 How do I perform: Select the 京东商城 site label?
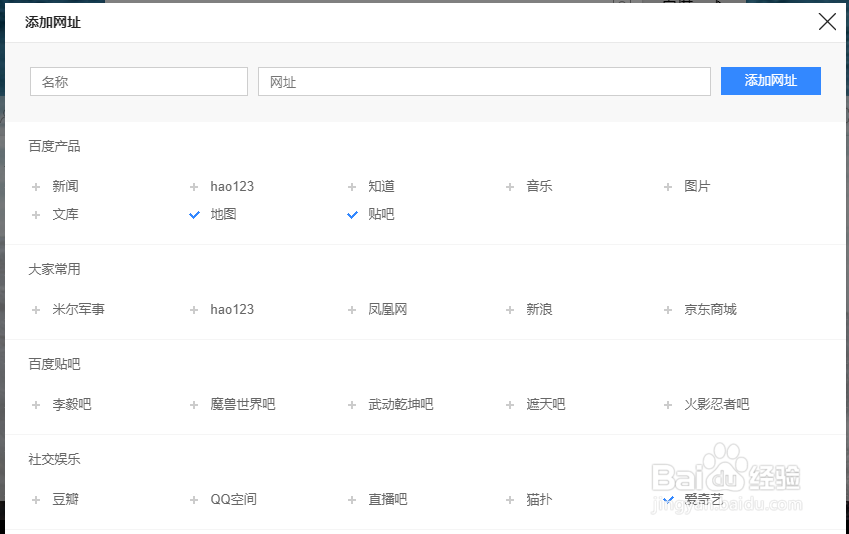[710, 309]
